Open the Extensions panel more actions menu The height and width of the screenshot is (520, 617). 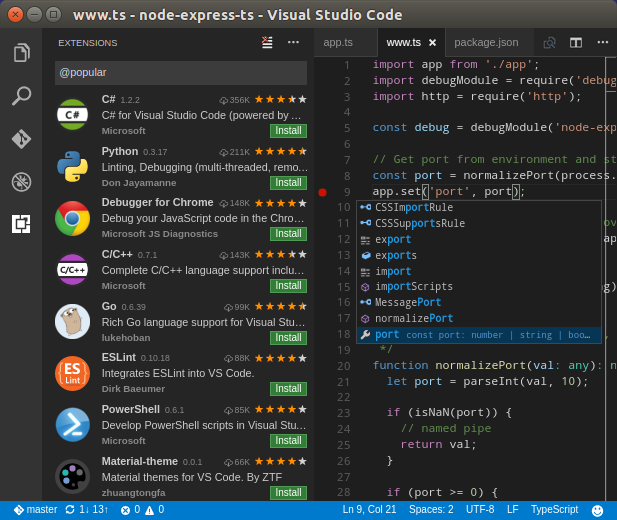point(293,42)
